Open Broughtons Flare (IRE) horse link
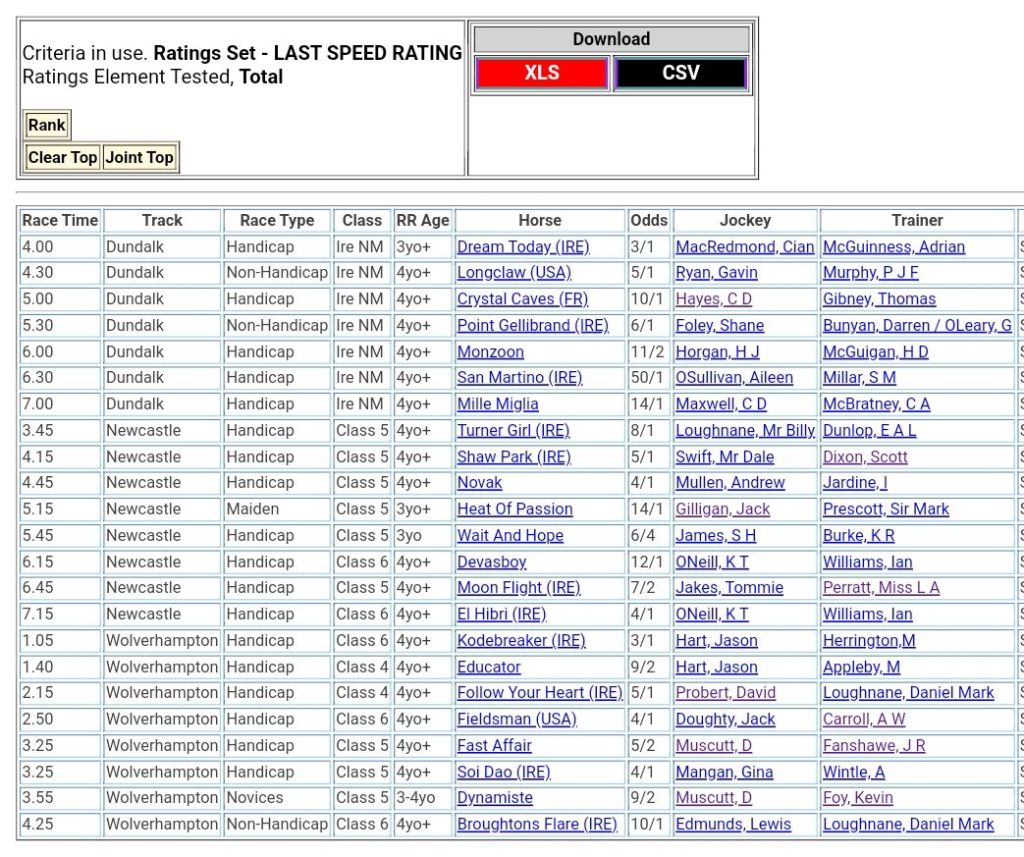The height and width of the screenshot is (857, 1024). tap(537, 825)
